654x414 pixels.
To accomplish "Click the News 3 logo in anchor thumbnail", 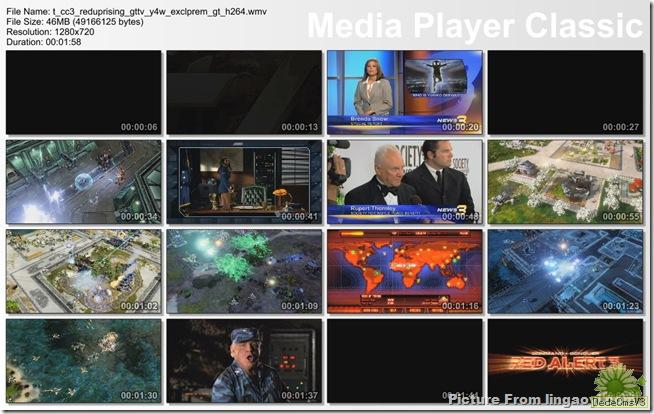I will [452, 120].
